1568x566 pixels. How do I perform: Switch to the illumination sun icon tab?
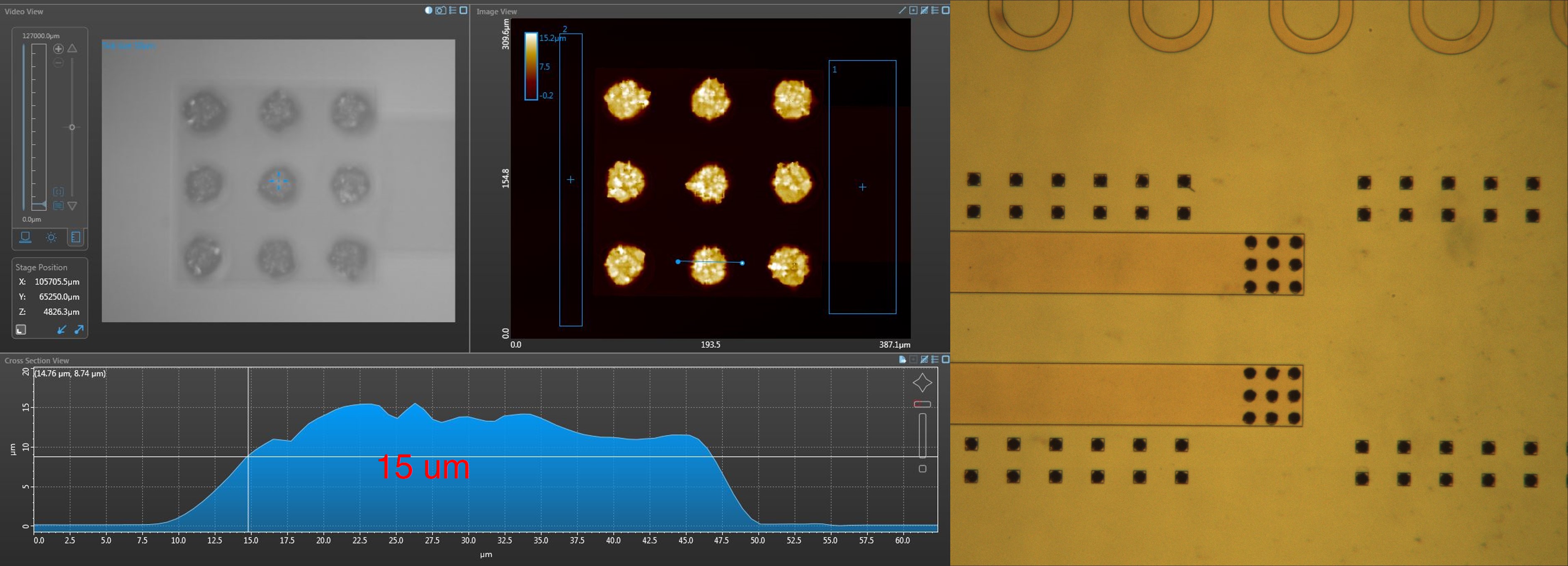(51, 237)
